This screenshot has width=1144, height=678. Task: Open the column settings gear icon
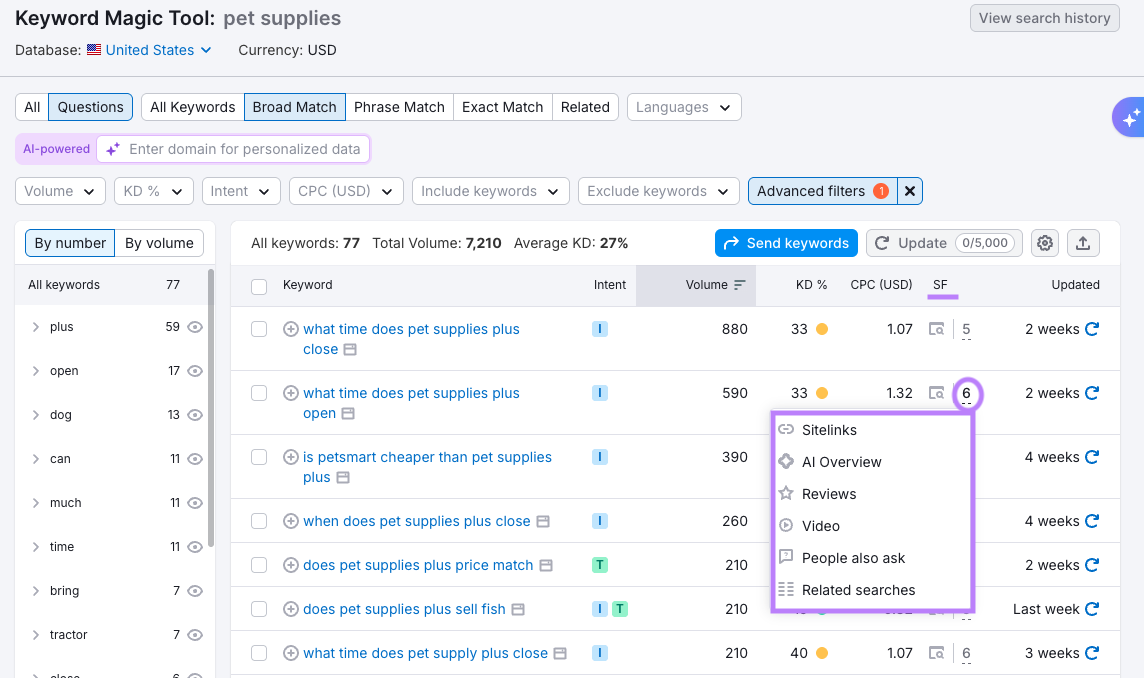[1044, 243]
